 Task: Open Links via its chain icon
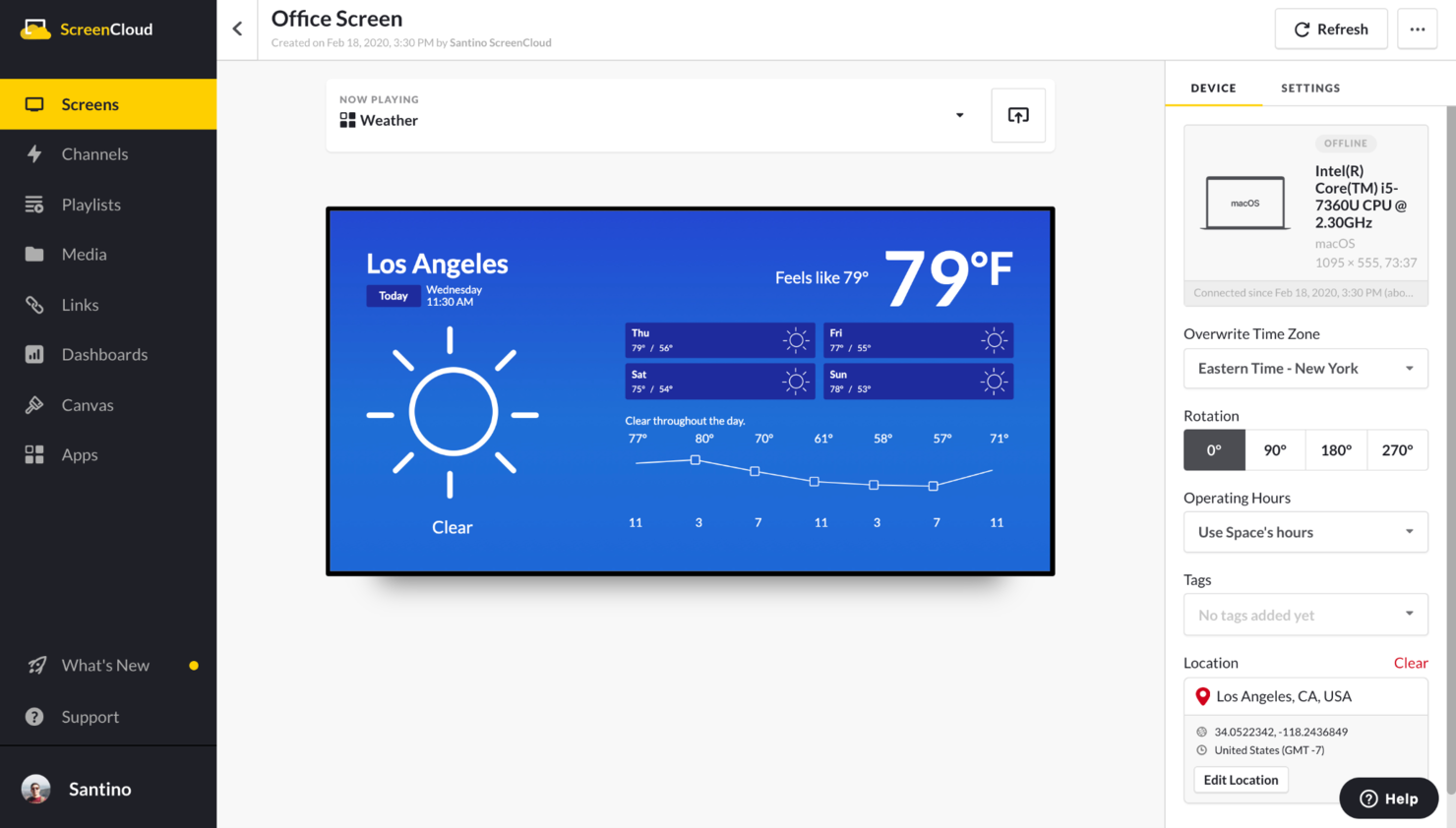point(34,305)
